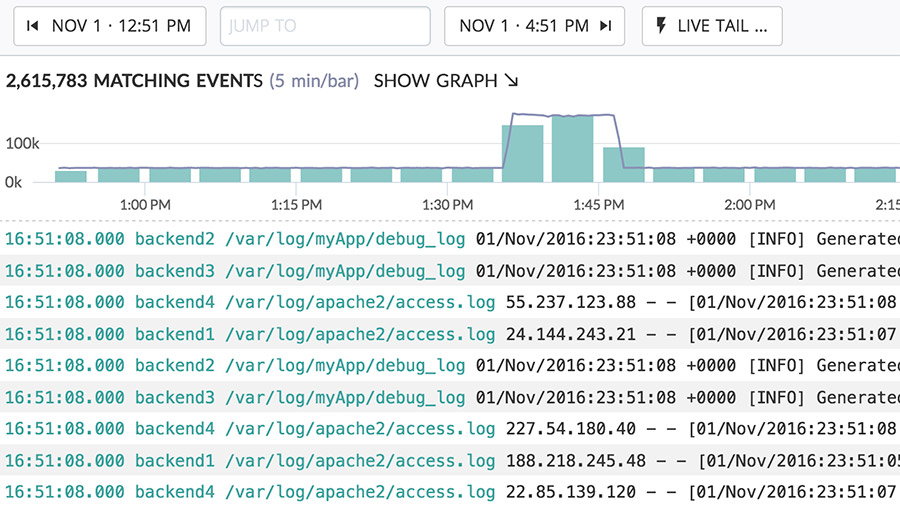Filter by backend4 in the 22.85.139.120 row

(x=175, y=492)
